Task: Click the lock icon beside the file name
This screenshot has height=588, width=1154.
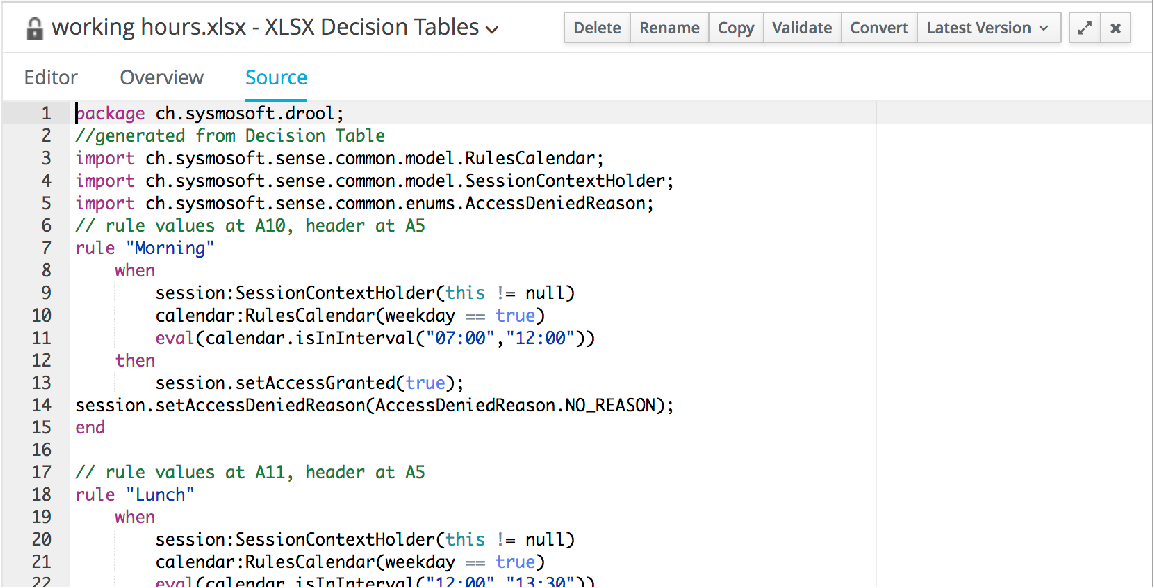Action: point(34,28)
